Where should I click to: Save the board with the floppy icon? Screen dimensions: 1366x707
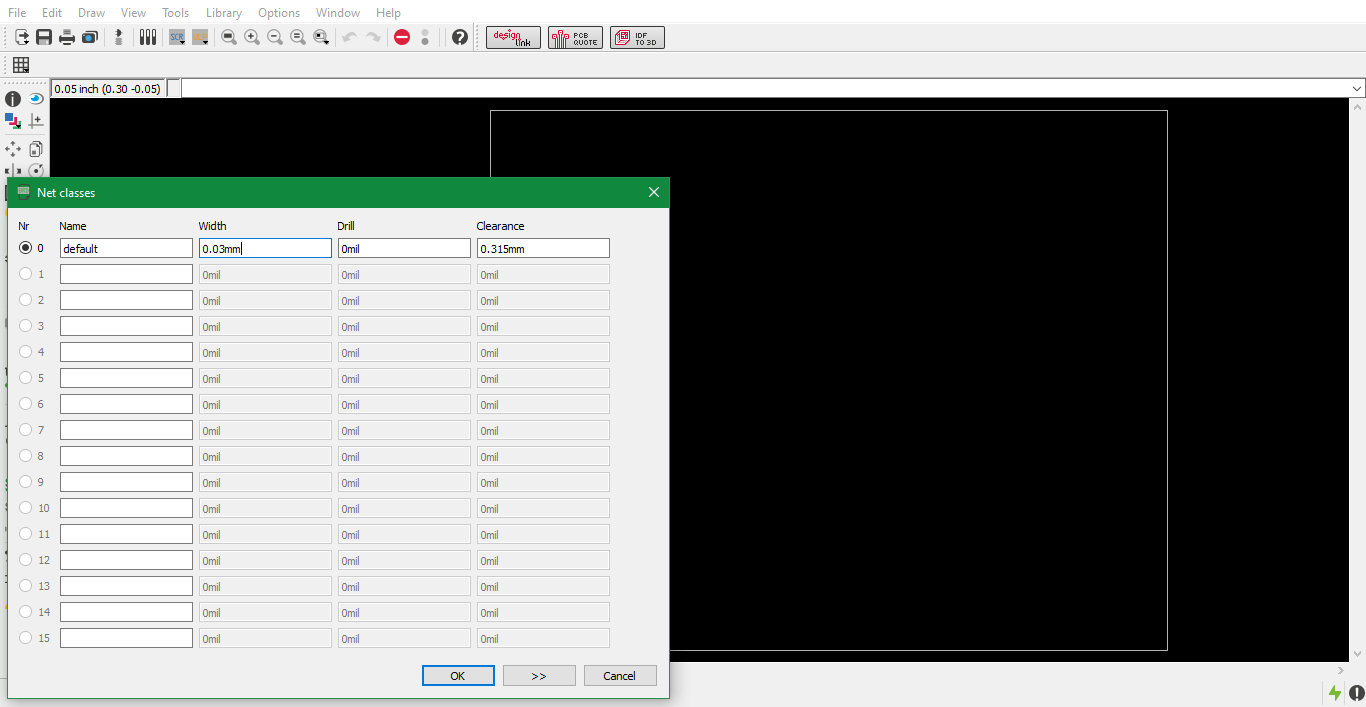[x=44, y=37]
